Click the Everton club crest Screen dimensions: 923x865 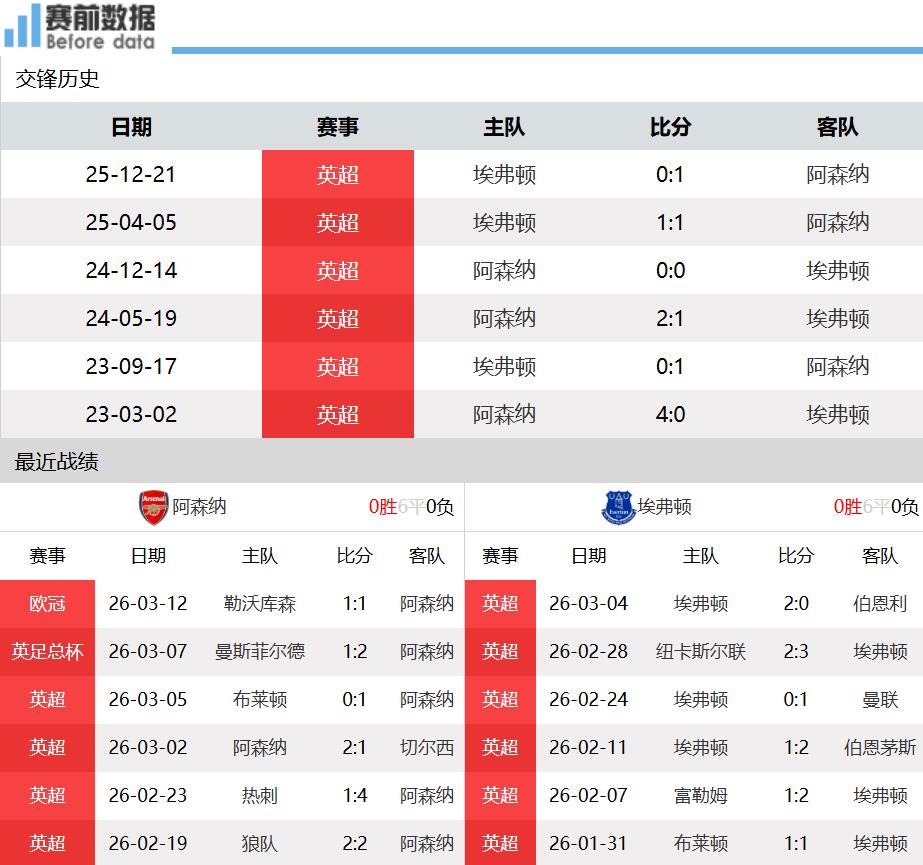click(618, 507)
